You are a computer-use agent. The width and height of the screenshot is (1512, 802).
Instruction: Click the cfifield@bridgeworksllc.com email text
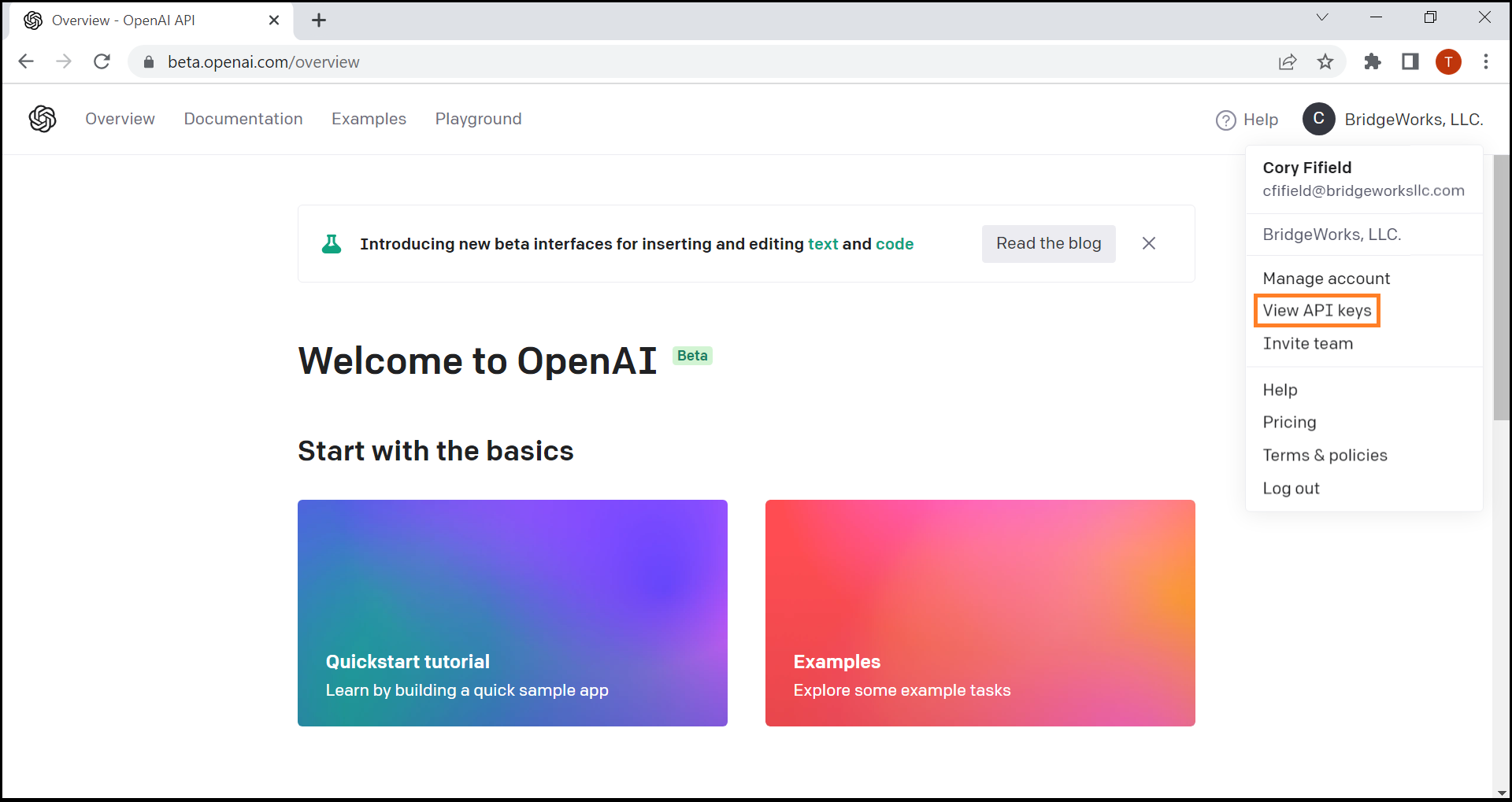click(x=1363, y=191)
